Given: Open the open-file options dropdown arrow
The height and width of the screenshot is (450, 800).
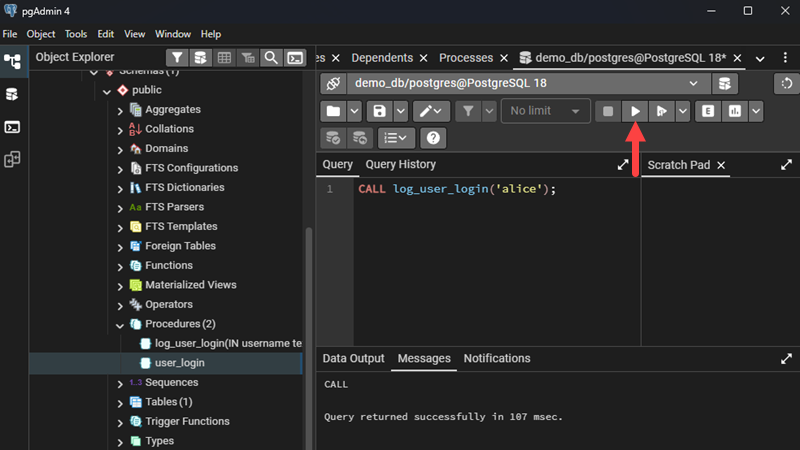Looking at the screenshot, I should click(354, 111).
